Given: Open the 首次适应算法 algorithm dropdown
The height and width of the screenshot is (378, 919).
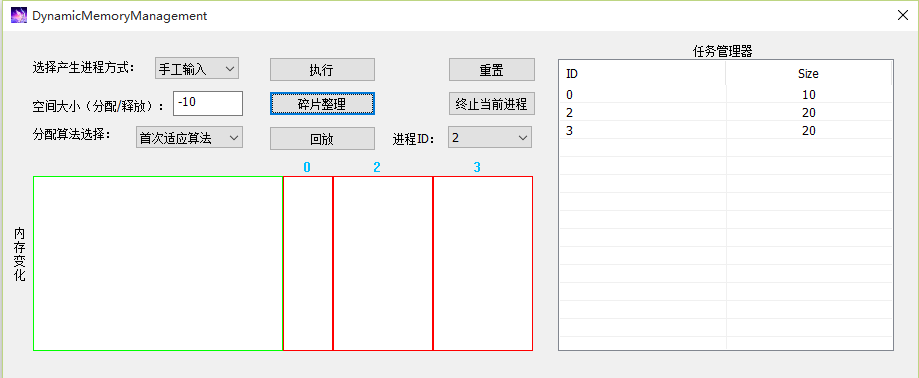Looking at the screenshot, I should click(x=189, y=138).
